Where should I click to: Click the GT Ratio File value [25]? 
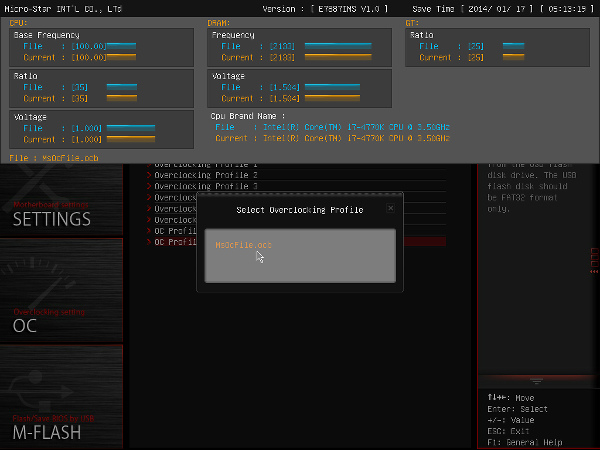pyautogui.click(x=476, y=46)
